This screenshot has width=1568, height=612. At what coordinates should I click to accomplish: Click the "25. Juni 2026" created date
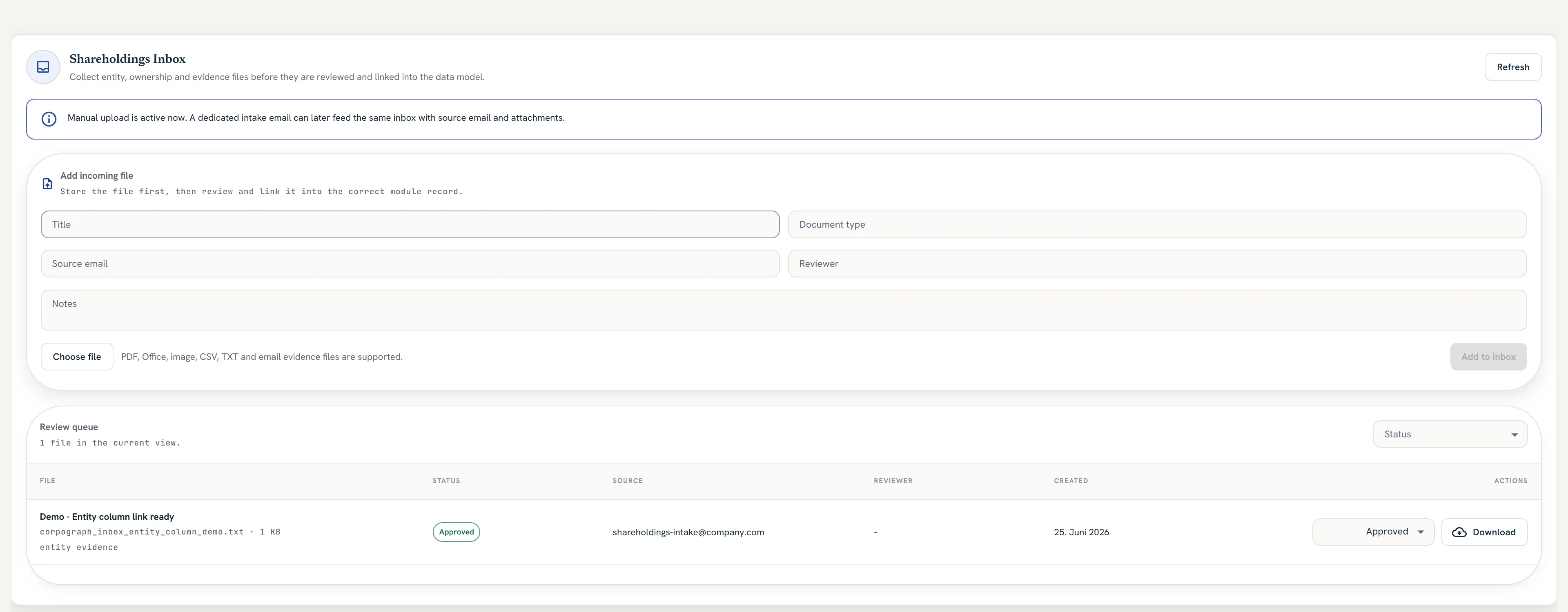pyautogui.click(x=1081, y=532)
